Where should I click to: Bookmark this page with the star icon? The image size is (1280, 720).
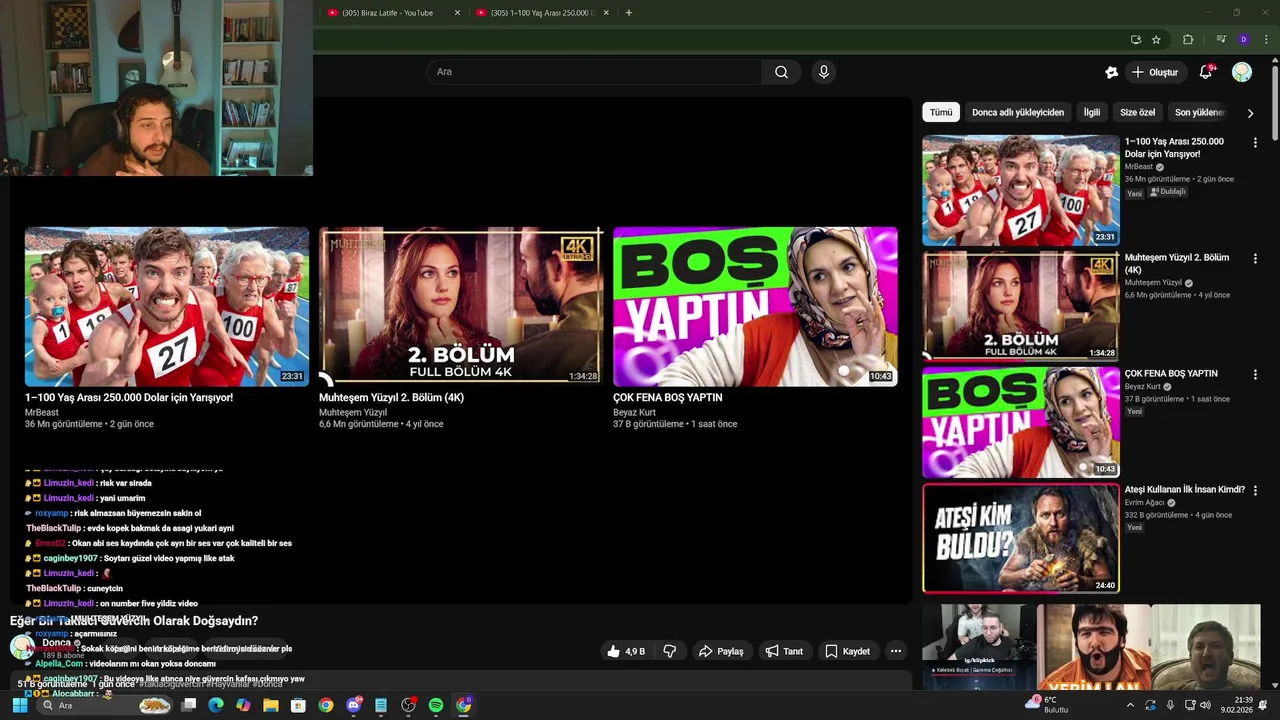coord(1156,40)
